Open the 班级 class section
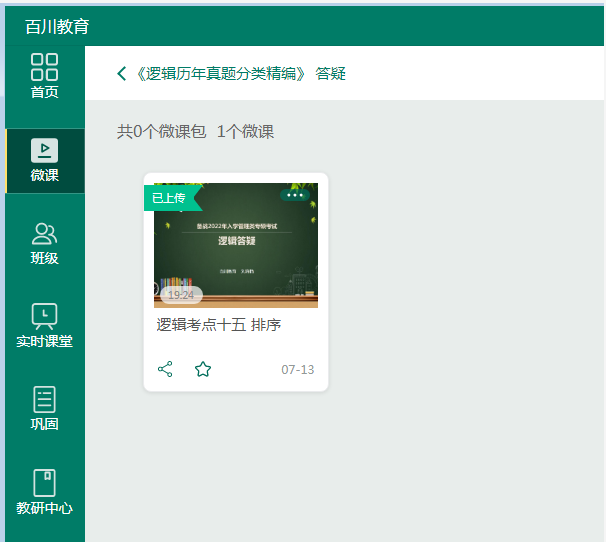 click(x=44, y=244)
